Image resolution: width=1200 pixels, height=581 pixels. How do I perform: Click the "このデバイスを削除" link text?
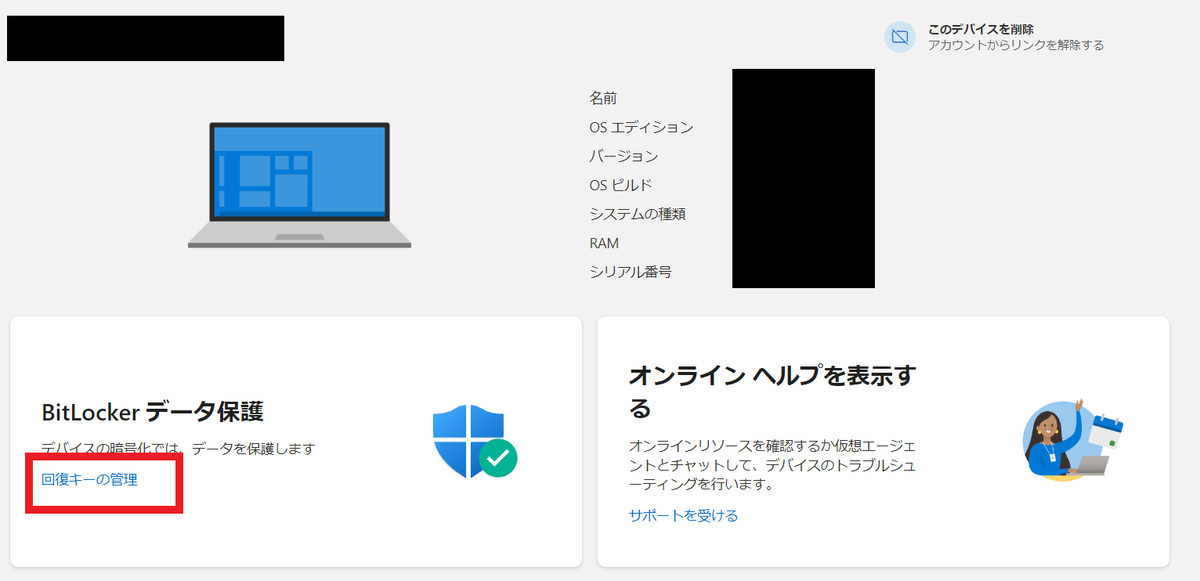(x=981, y=29)
